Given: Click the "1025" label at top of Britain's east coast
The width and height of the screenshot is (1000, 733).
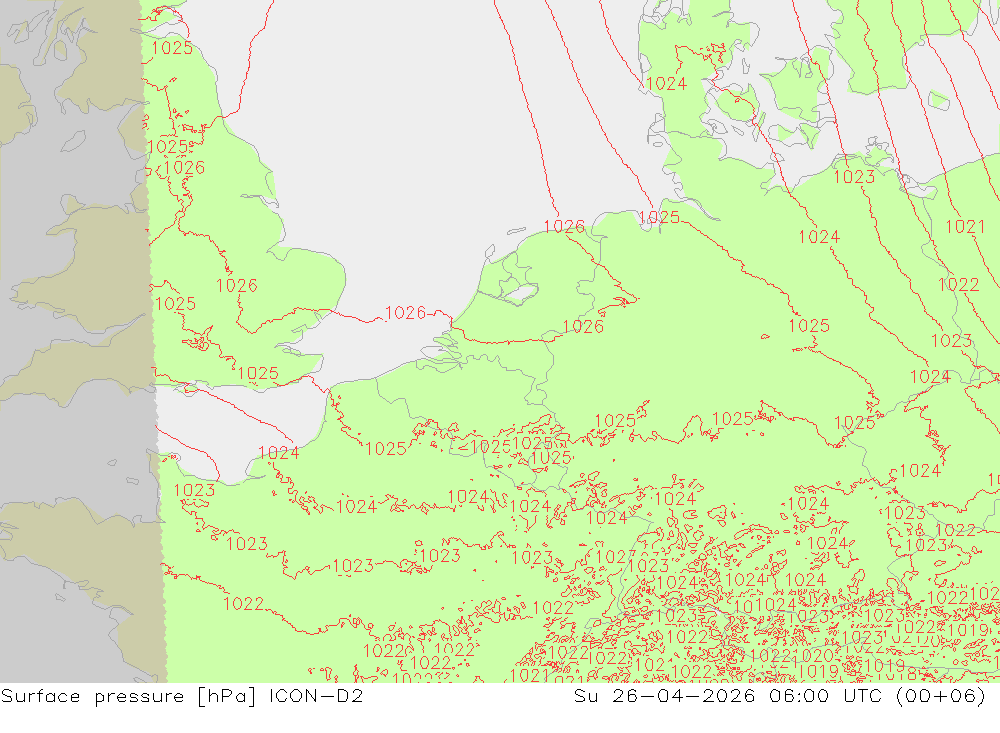Looking at the screenshot, I should pyautogui.click(x=172, y=48).
